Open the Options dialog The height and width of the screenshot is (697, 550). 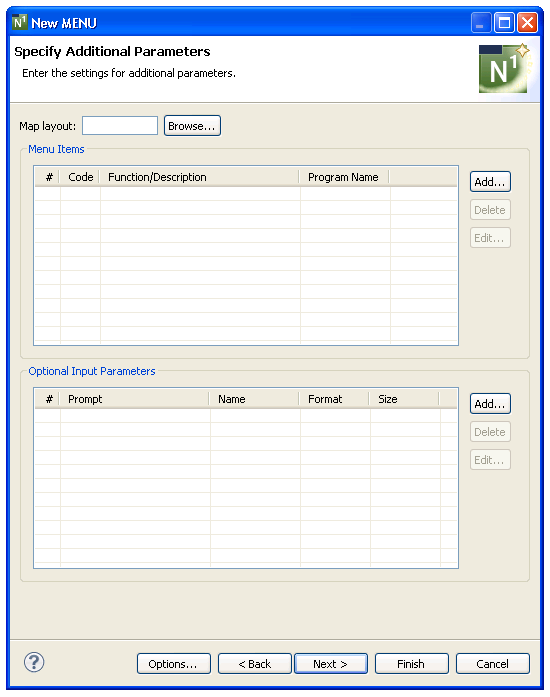174,664
